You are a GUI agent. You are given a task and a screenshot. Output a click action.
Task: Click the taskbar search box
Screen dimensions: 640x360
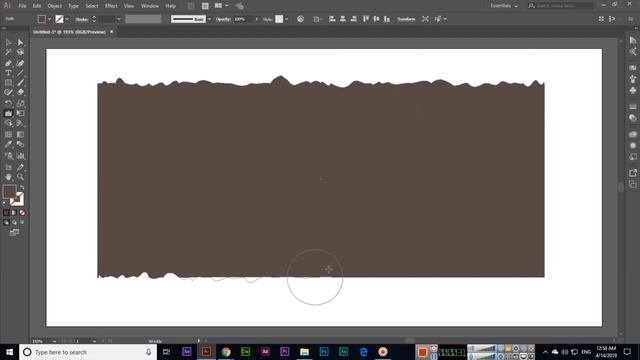tap(88, 352)
